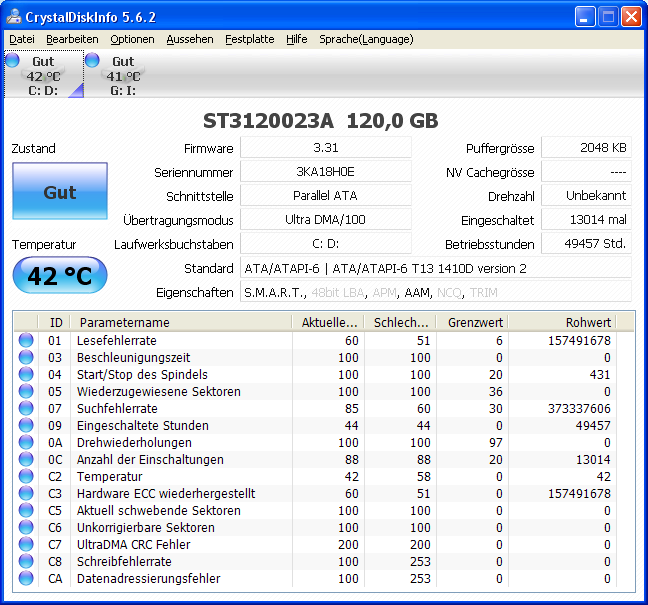The width and height of the screenshot is (648, 605).
Task: Click status orb for C2 Temperatur row
Action: [26, 476]
